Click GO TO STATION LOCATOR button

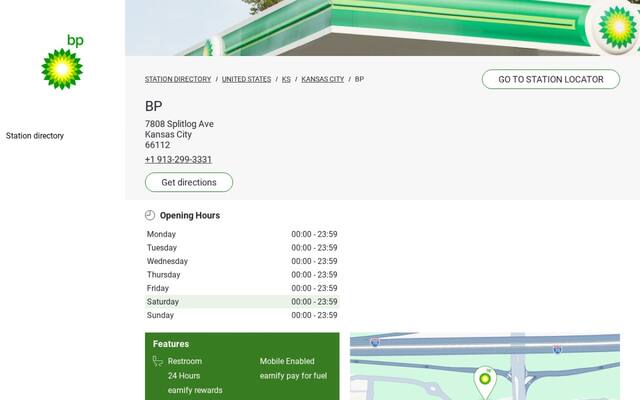tap(551, 79)
